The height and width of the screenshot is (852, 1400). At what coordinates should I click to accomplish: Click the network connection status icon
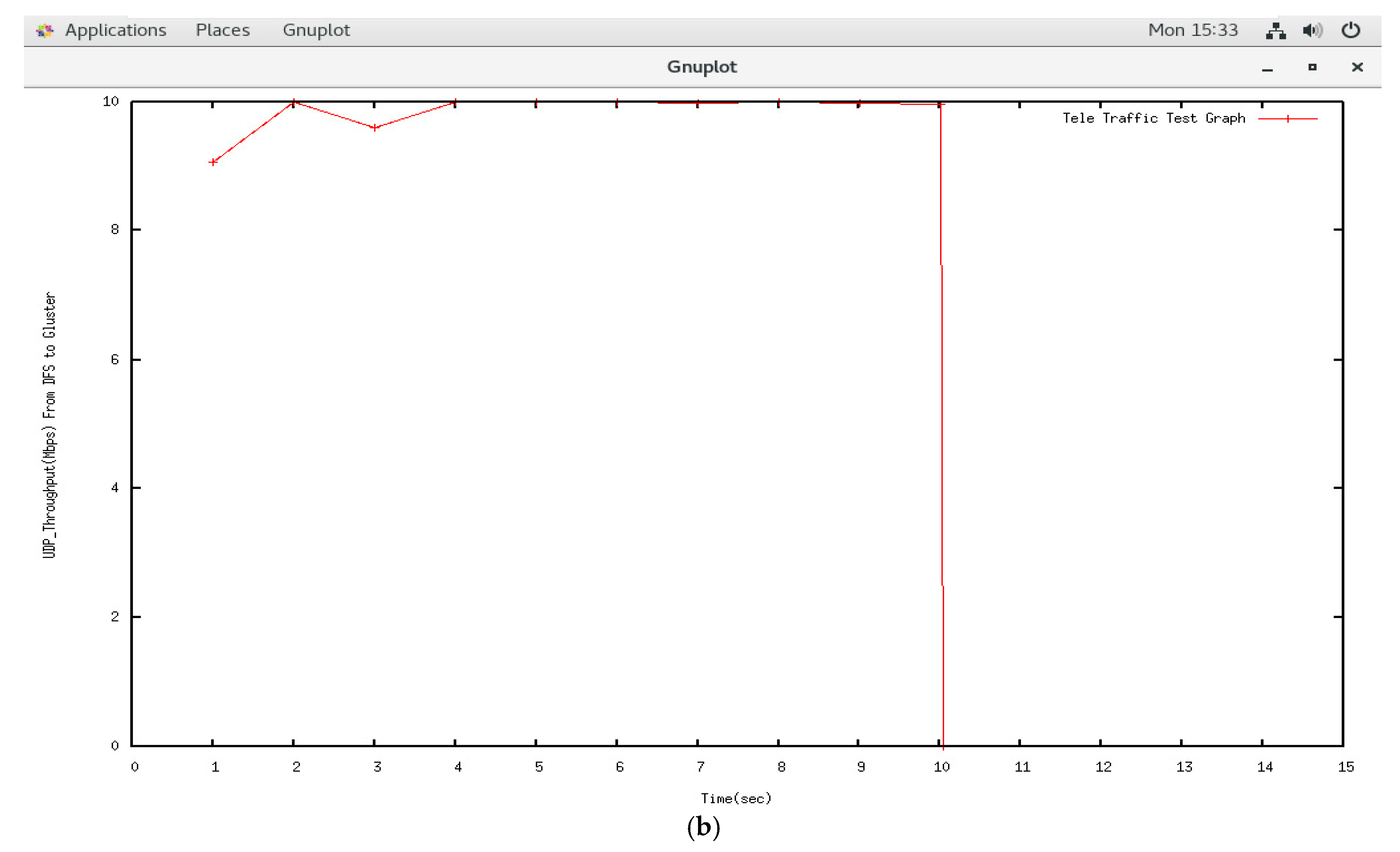tap(1276, 30)
